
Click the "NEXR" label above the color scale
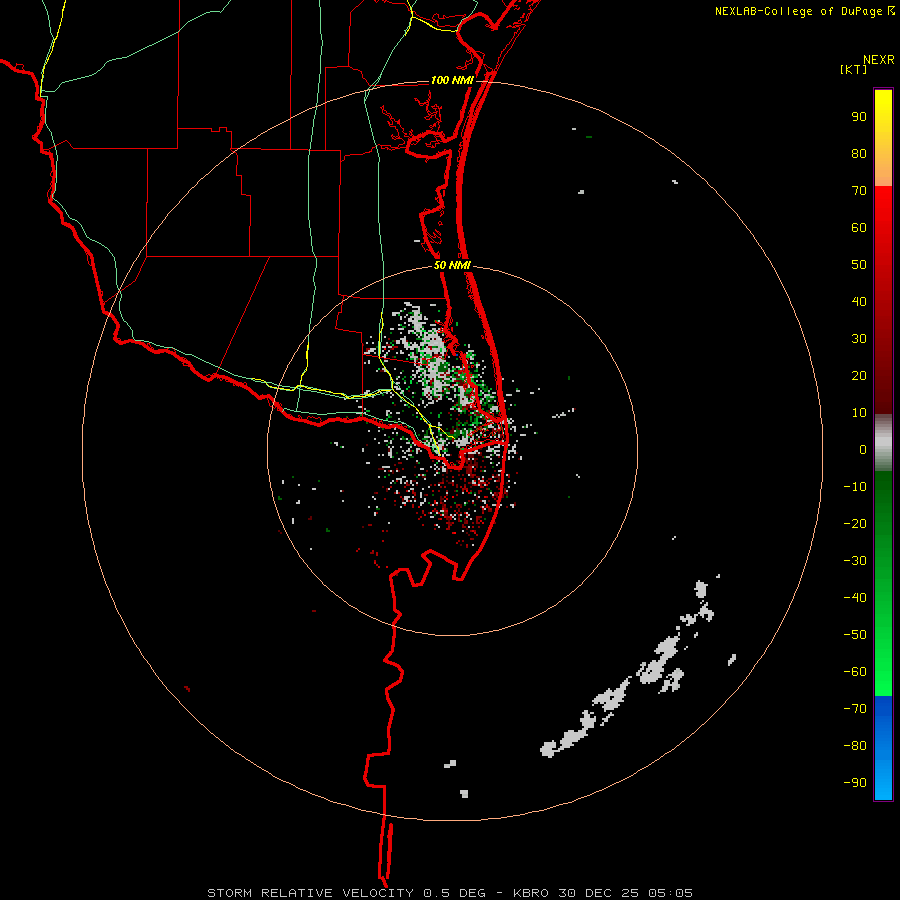pos(879,60)
